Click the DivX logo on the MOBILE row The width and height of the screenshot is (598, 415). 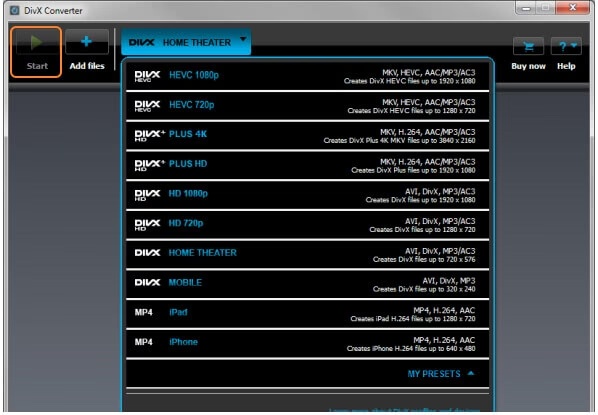(147, 282)
